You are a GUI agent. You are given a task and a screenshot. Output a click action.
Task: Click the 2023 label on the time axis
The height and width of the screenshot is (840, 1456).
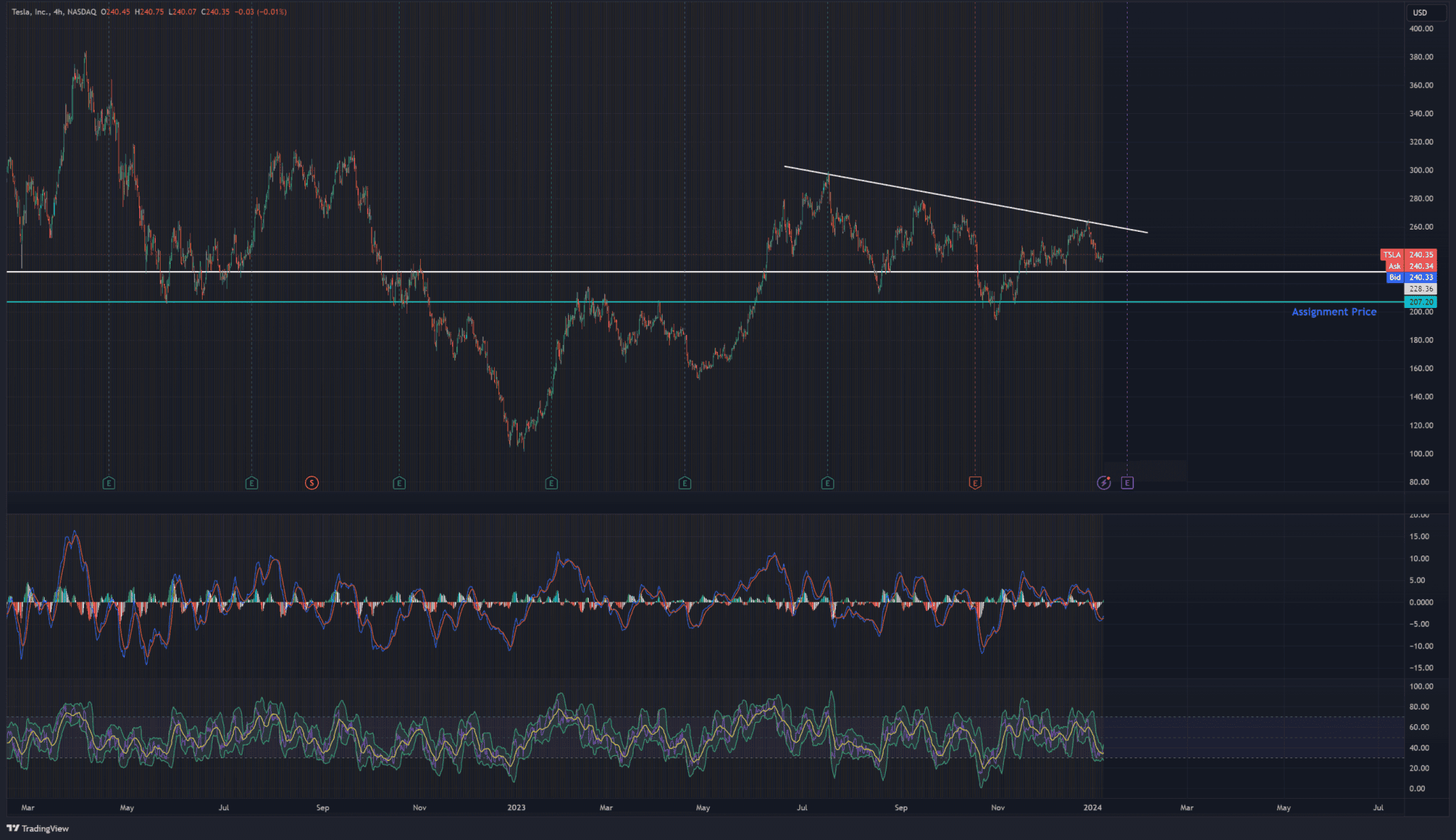(x=517, y=808)
